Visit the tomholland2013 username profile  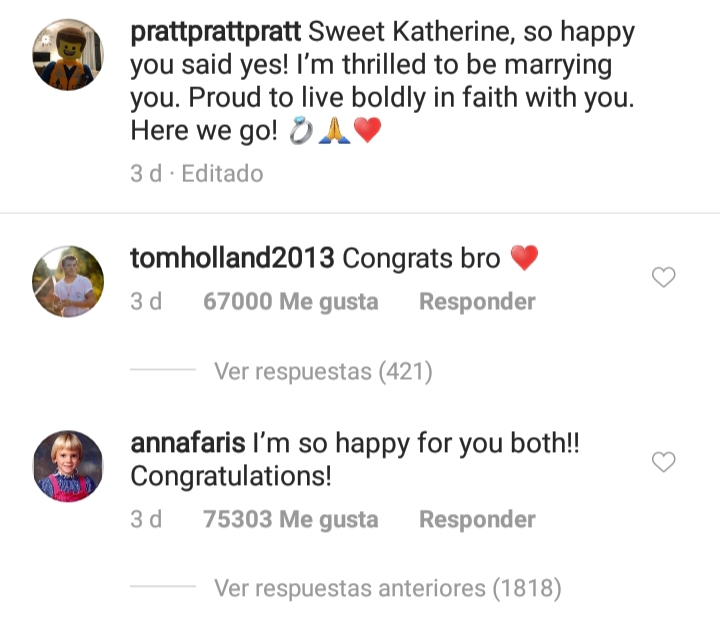point(232,258)
